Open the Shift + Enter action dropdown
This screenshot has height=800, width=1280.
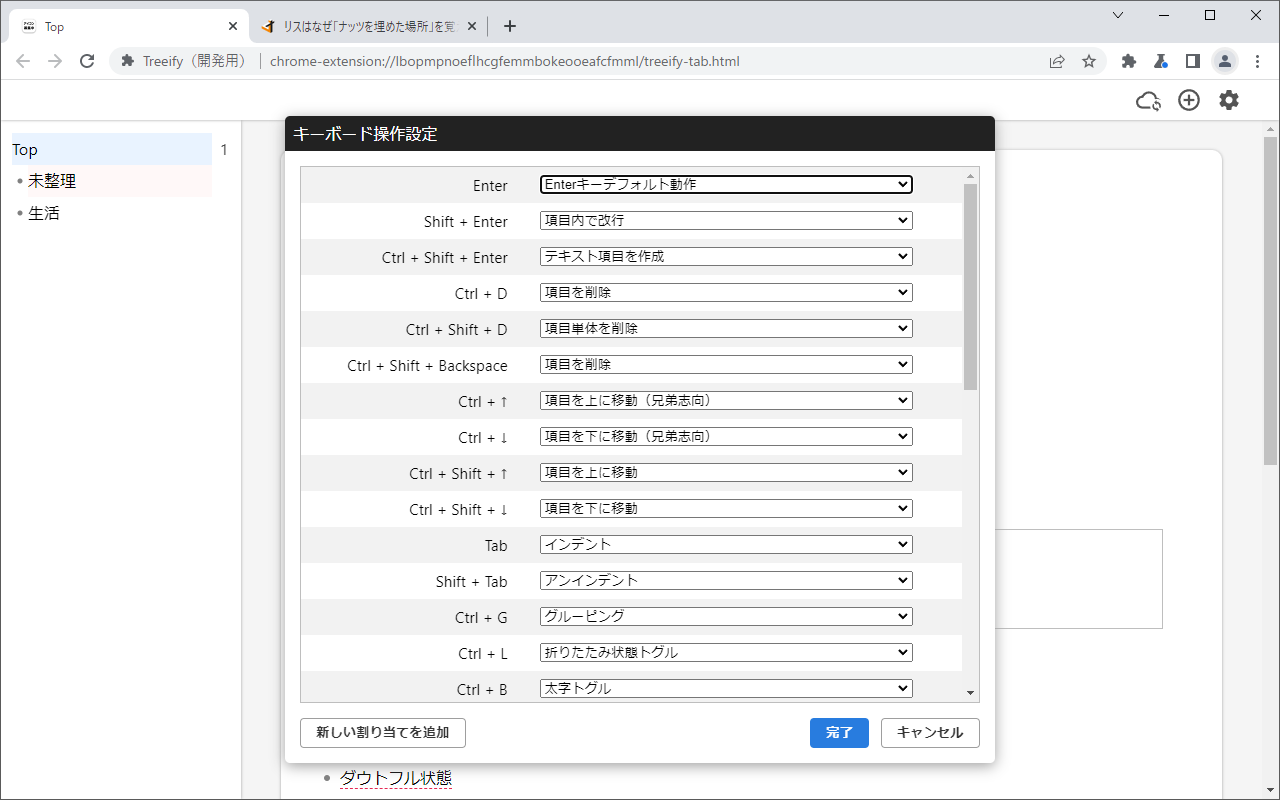coord(726,220)
